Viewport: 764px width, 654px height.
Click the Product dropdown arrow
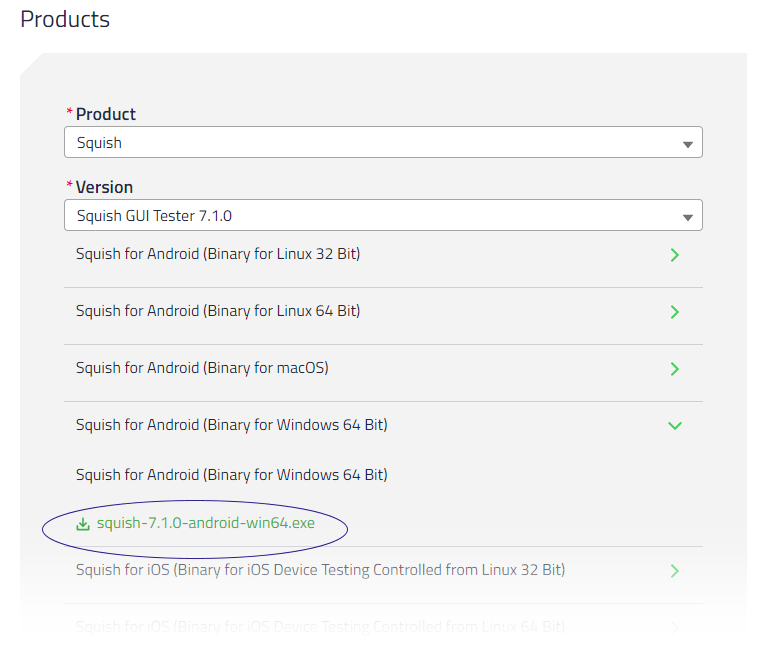tap(687, 144)
